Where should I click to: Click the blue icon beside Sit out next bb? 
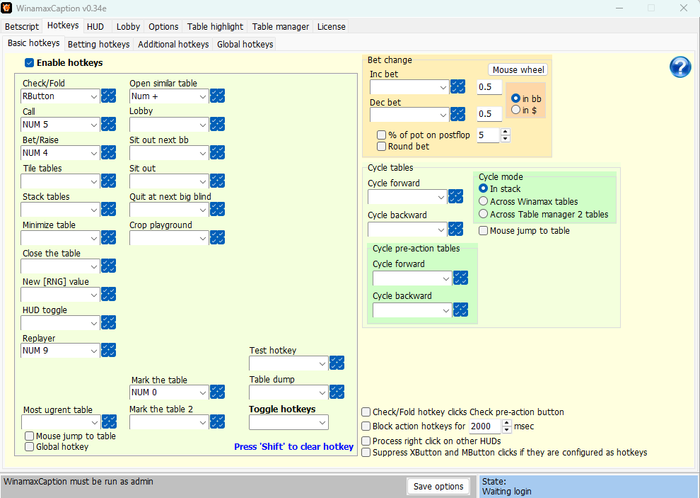(217, 153)
